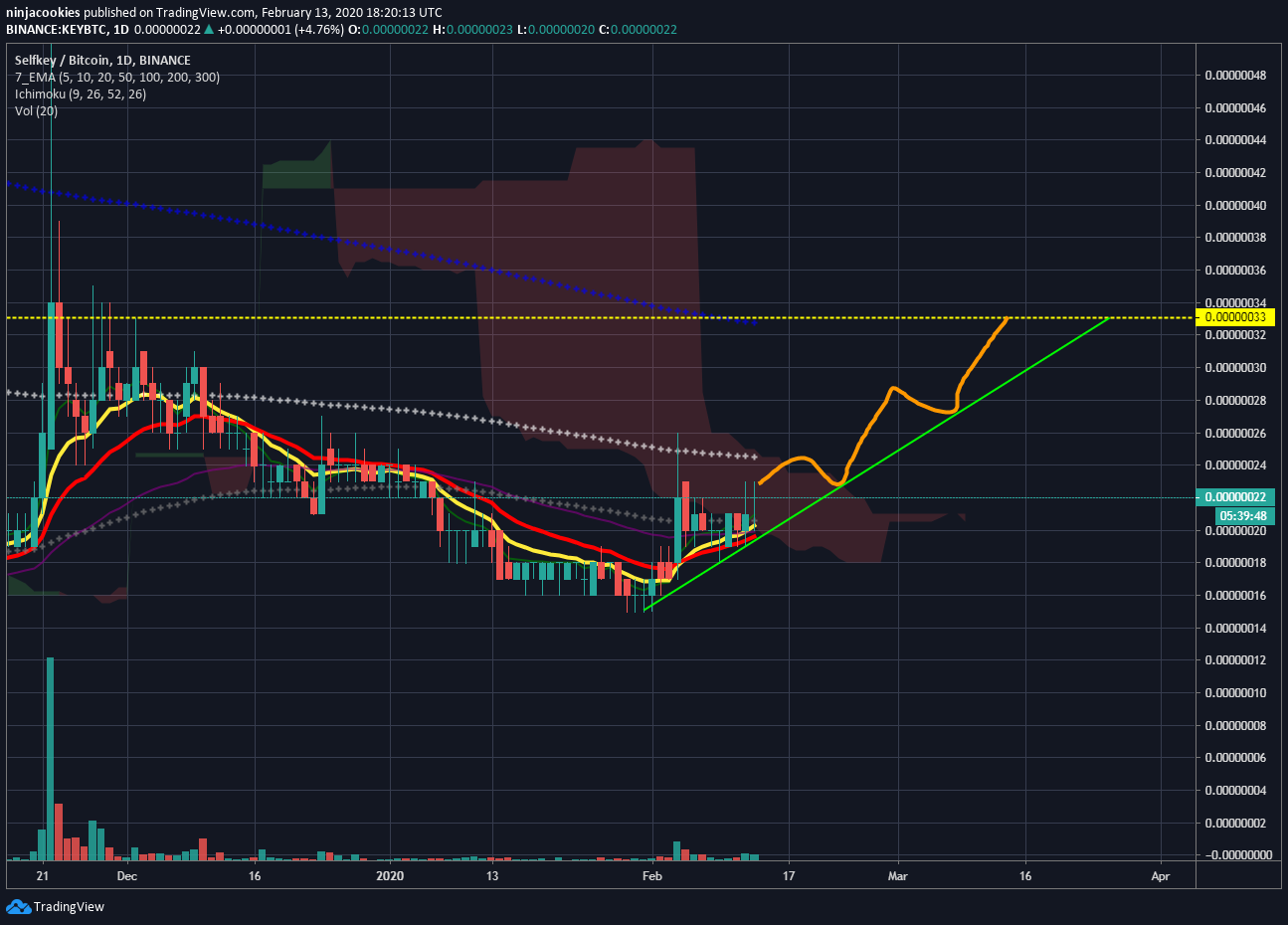Click the ninjacookies author name
The width and height of the screenshot is (1288, 925).
pyautogui.click(x=42, y=13)
